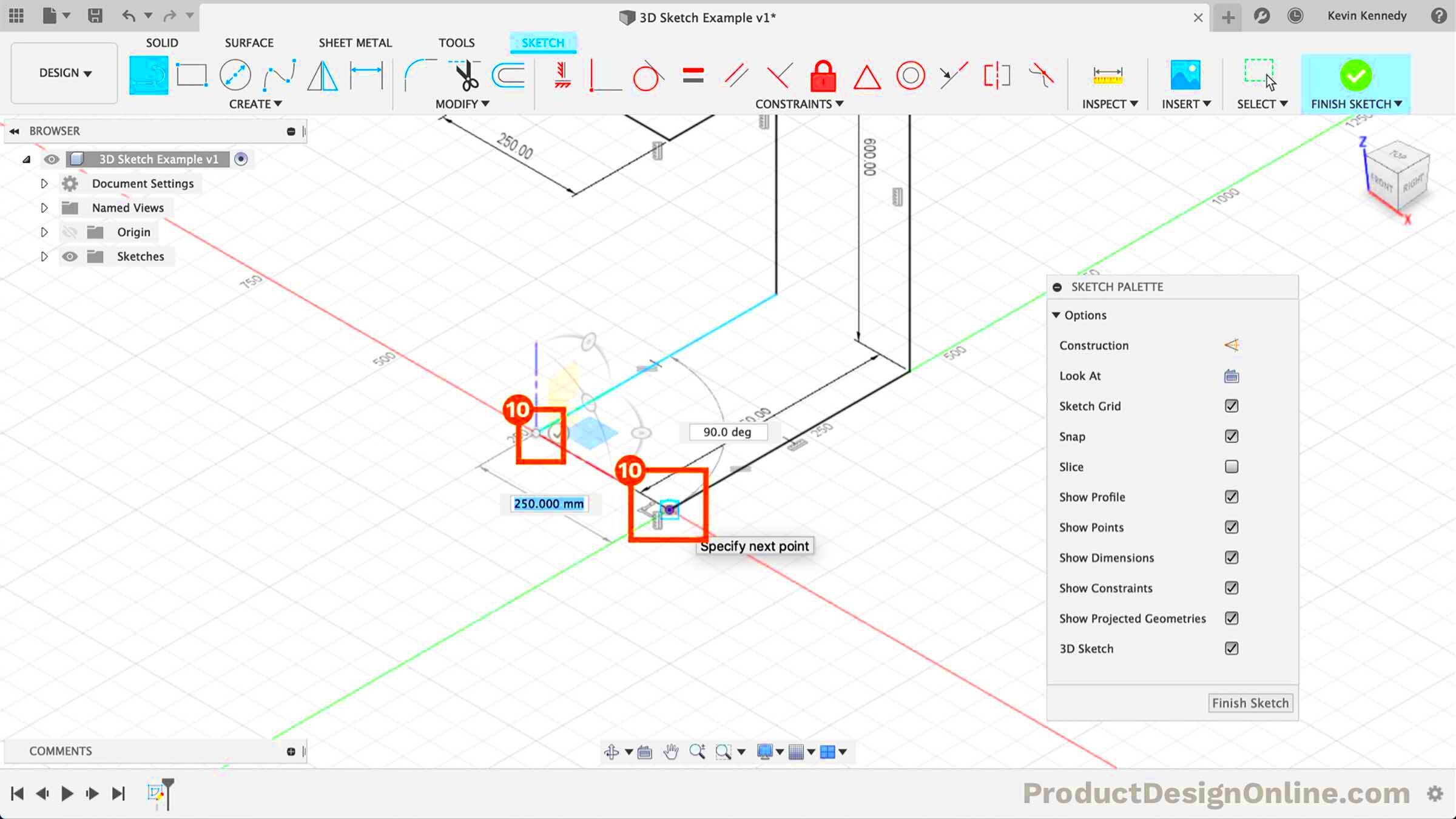Switch to the SURFACE tab
The width and height of the screenshot is (1456, 819).
249,43
